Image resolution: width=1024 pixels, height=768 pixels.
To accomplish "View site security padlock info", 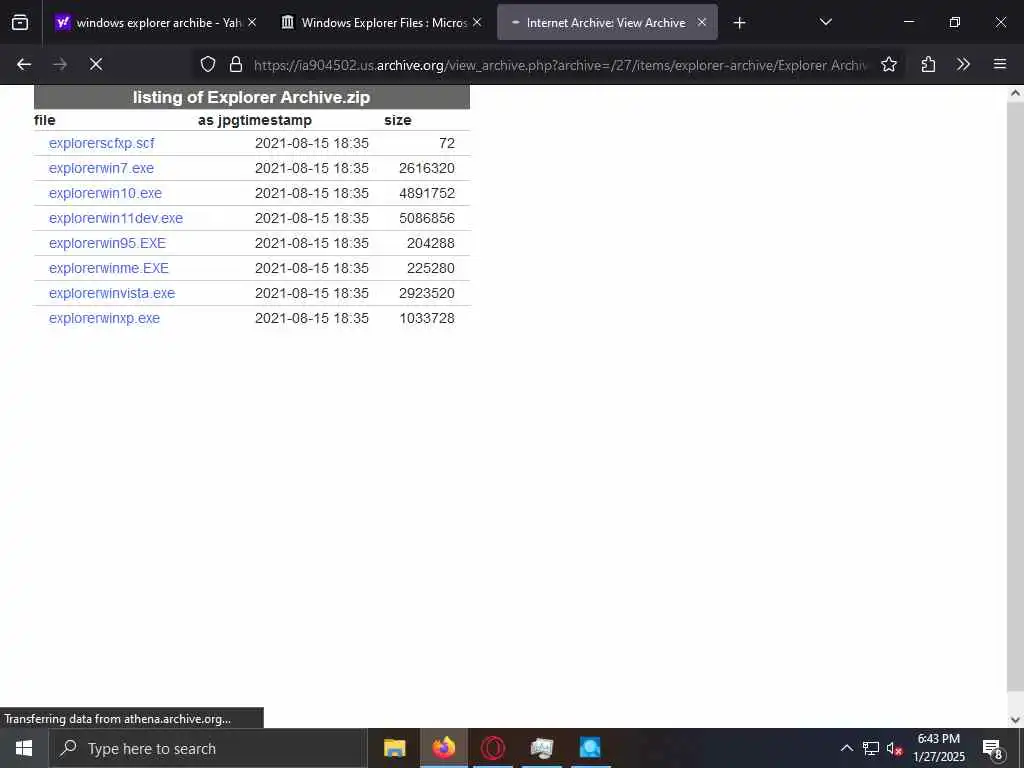I will click(236, 64).
